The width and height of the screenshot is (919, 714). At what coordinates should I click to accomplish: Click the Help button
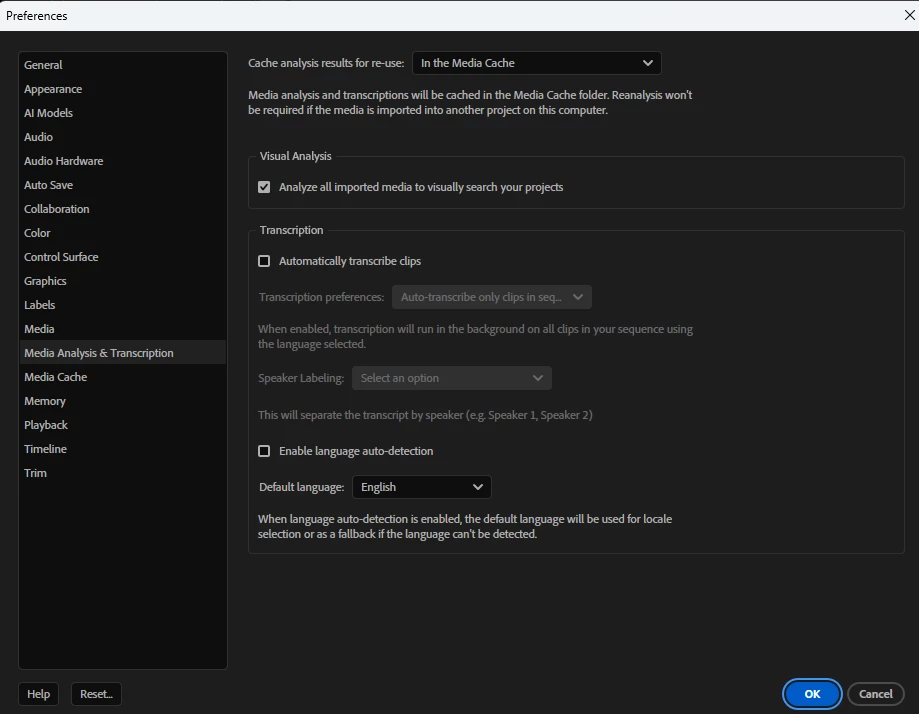point(39,694)
